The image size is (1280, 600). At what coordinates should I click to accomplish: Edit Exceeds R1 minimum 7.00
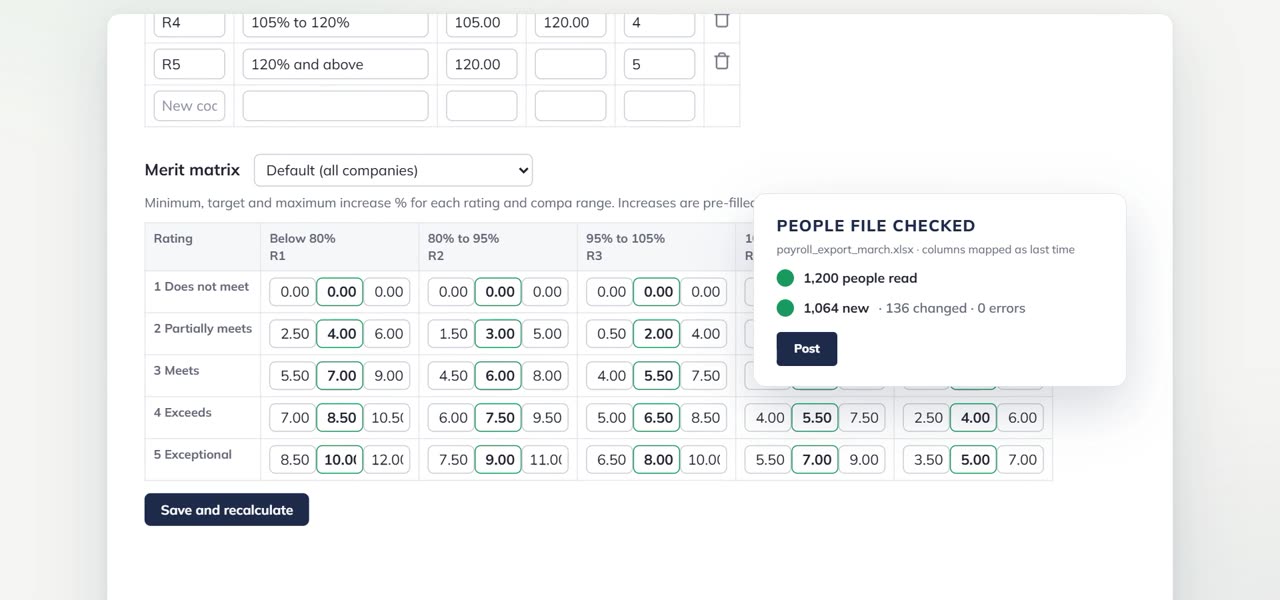(x=293, y=418)
